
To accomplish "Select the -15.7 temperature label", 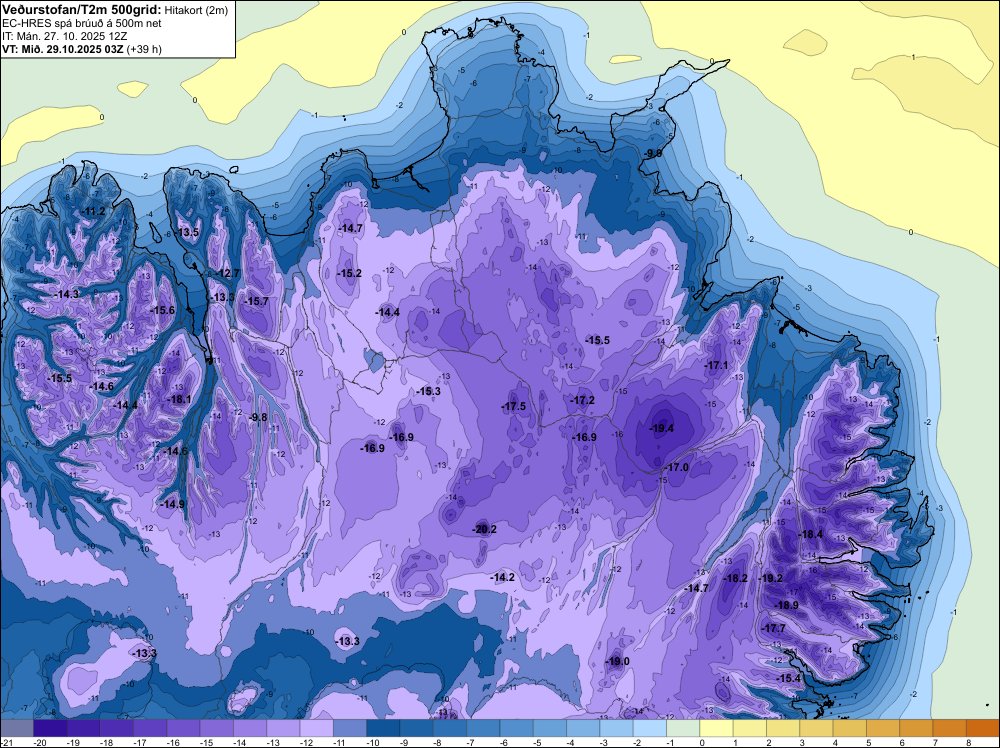I will point(256,301).
